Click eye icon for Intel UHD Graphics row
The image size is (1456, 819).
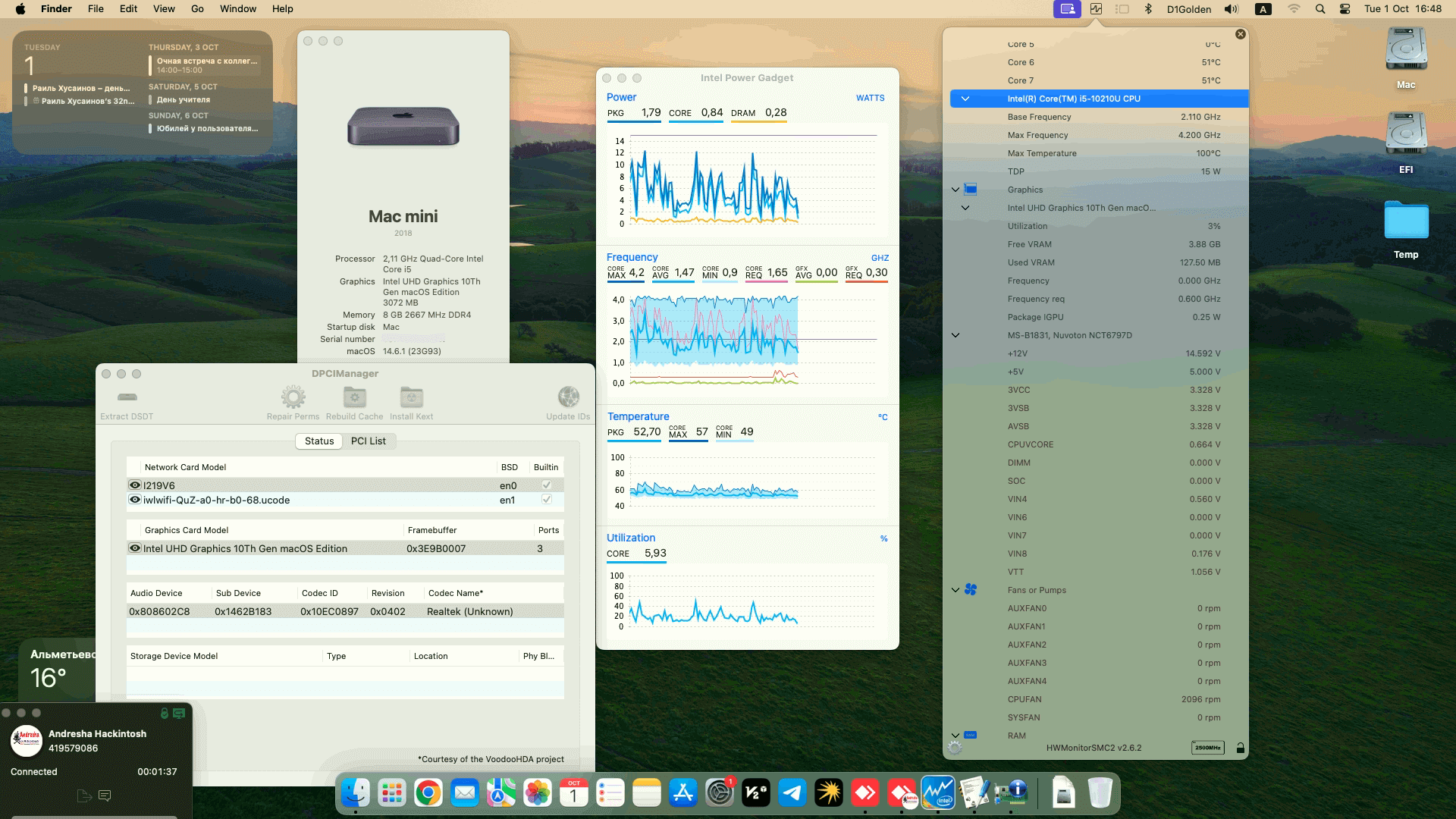pos(135,548)
